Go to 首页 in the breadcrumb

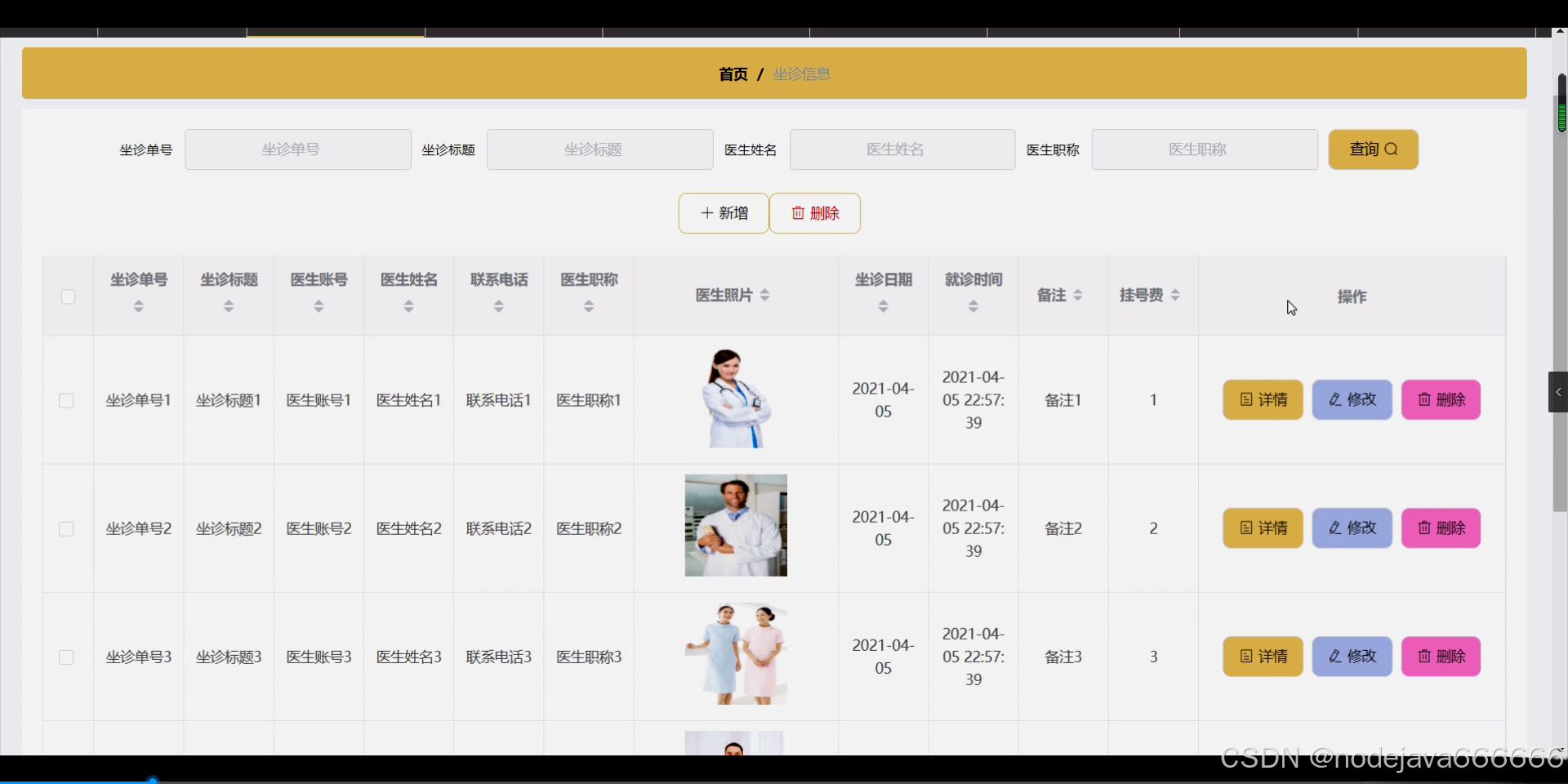tap(733, 74)
